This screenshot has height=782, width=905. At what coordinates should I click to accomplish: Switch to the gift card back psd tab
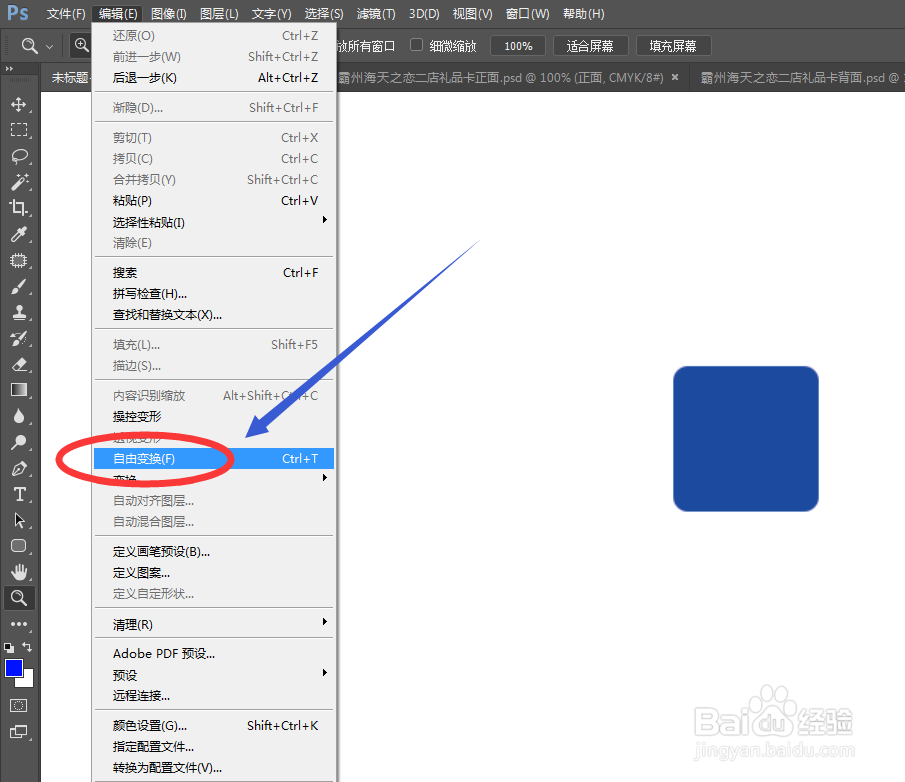click(x=799, y=77)
